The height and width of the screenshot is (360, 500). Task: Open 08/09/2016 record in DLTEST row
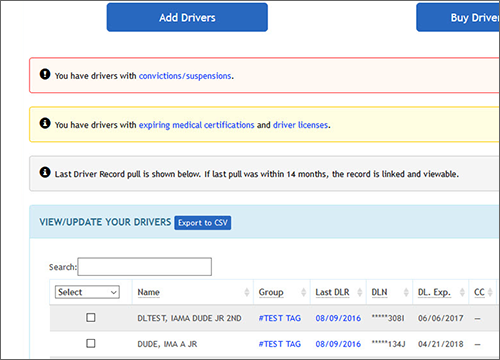point(338,318)
